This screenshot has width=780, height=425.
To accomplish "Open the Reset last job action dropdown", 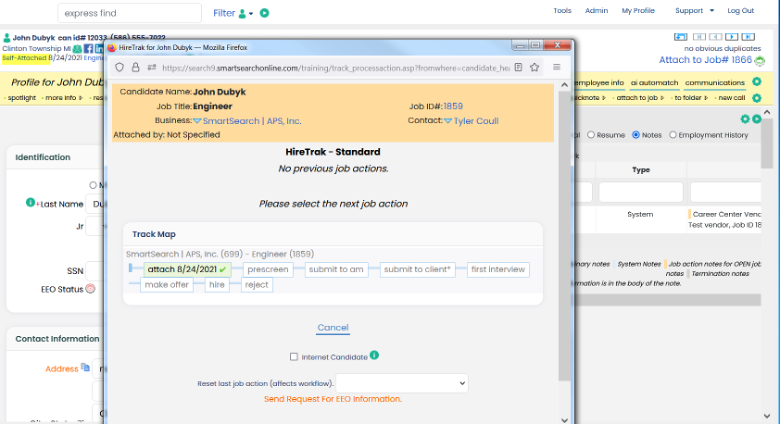I will click(x=401, y=383).
